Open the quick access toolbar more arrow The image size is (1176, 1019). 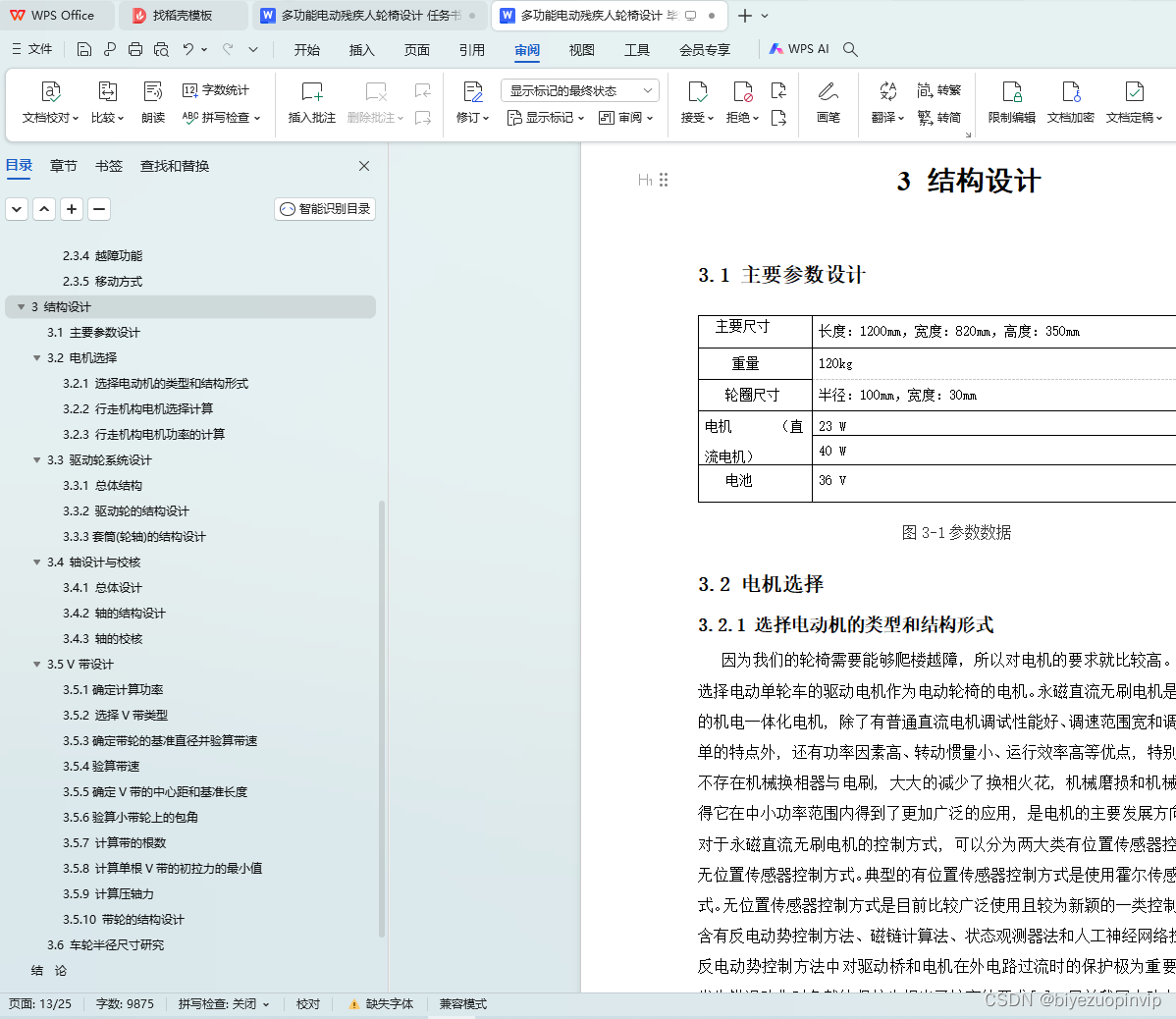[253, 49]
